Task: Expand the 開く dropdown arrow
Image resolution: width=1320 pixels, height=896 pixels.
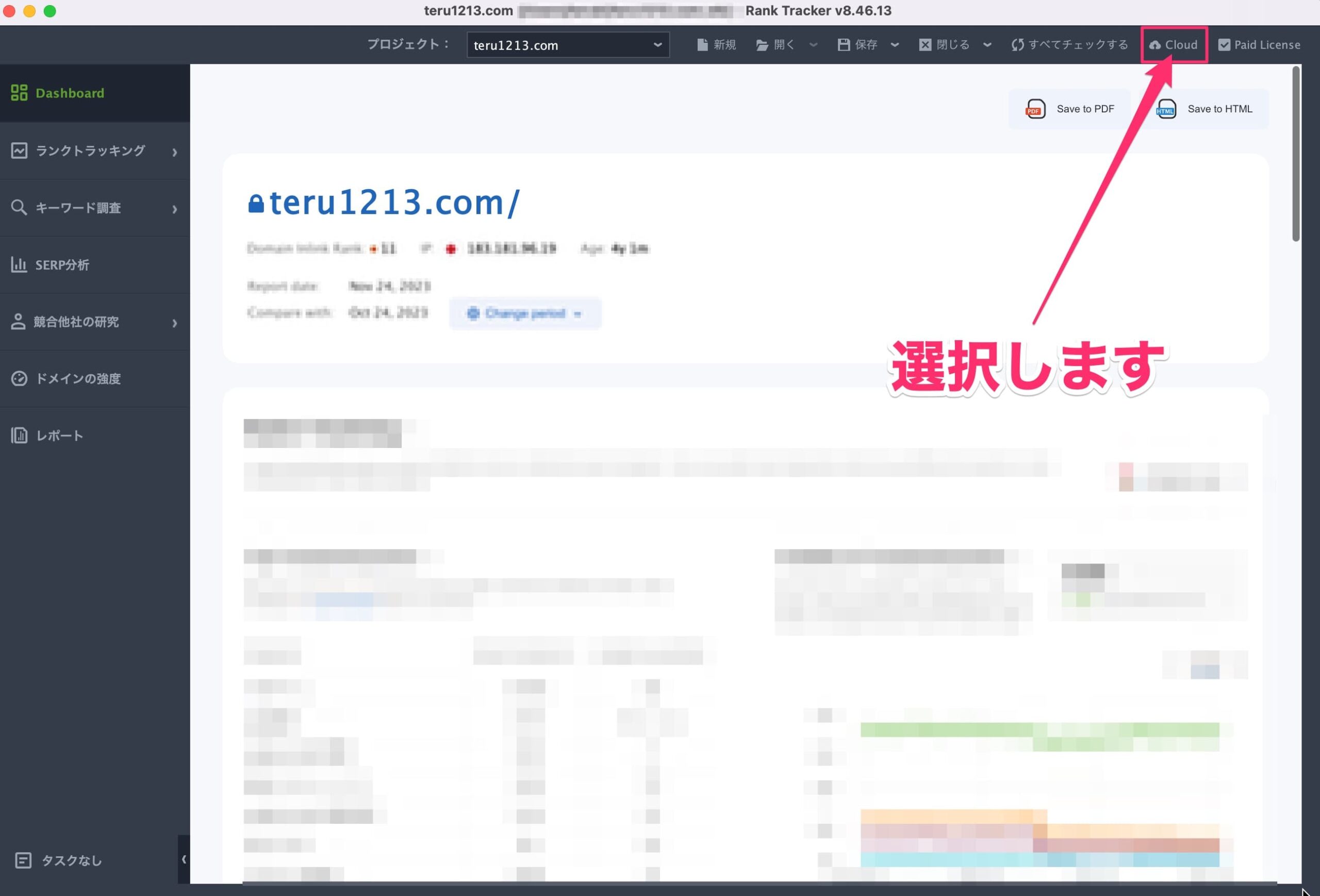Action: (813, 45)
